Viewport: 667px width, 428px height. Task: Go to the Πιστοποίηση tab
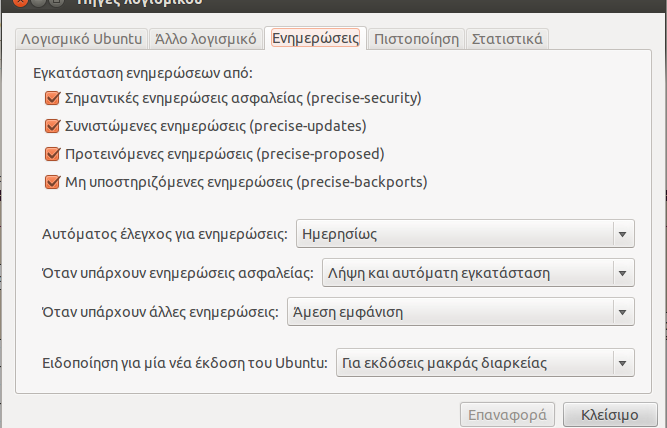[416, 39]
